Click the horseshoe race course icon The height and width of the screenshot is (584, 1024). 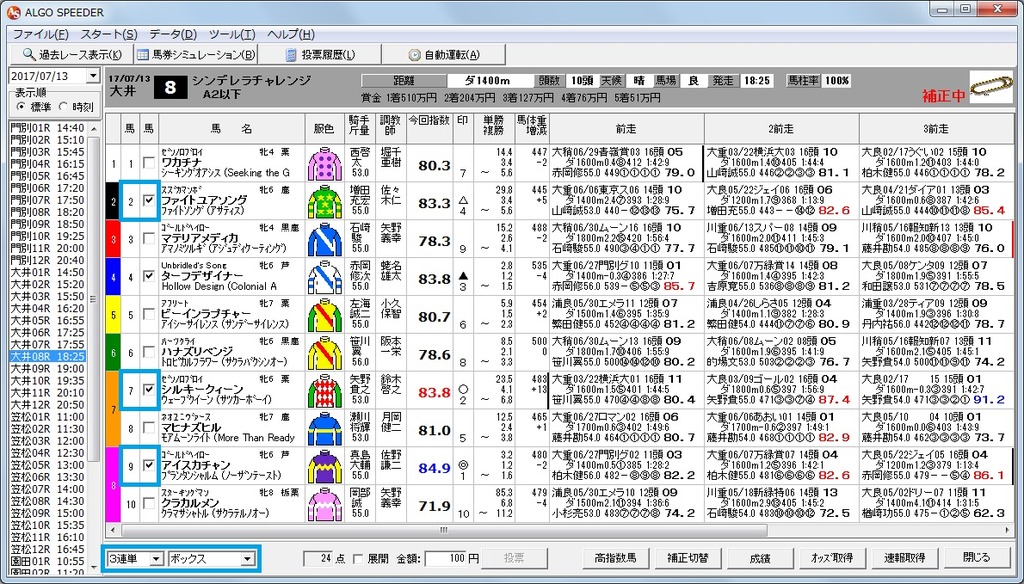(991, 86)
